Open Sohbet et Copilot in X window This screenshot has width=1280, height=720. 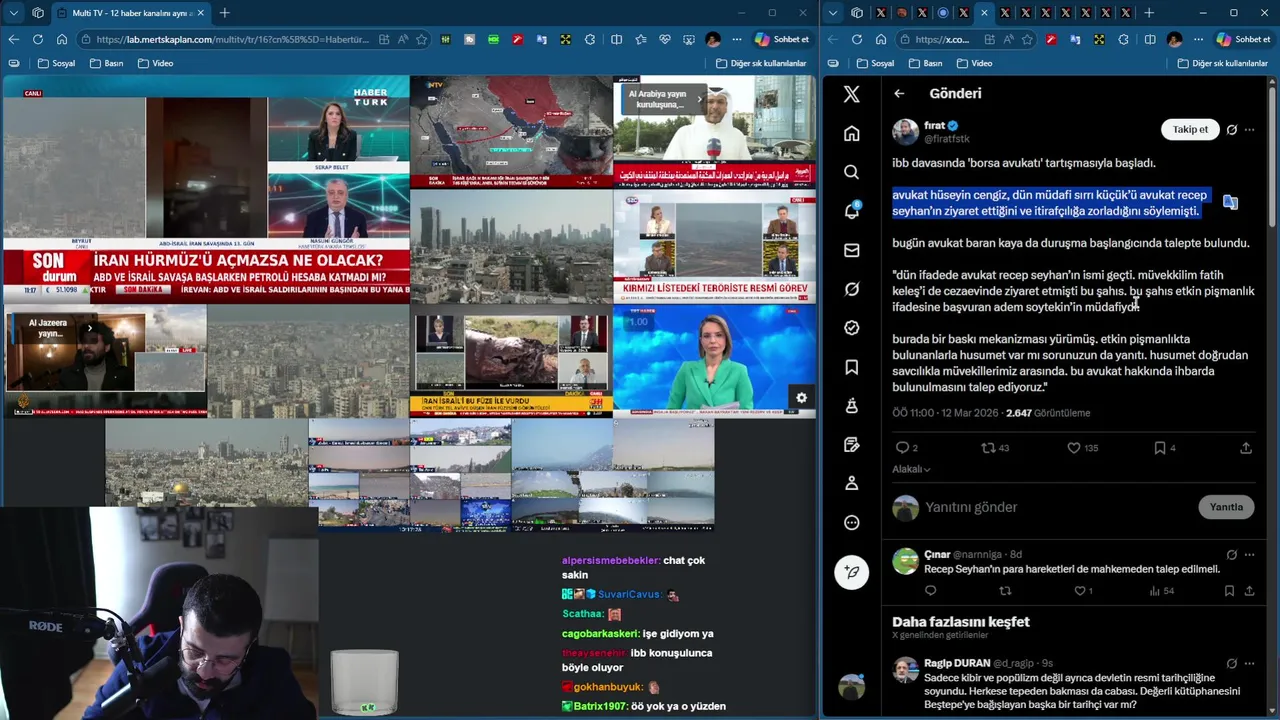(1243, 39)
